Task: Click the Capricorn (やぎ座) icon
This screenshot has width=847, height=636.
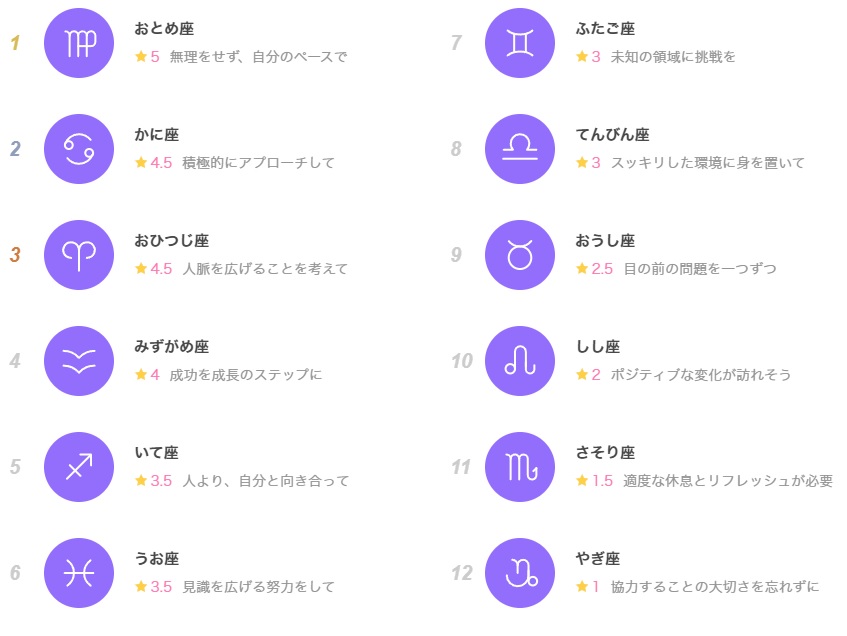Action: point(520,573)
